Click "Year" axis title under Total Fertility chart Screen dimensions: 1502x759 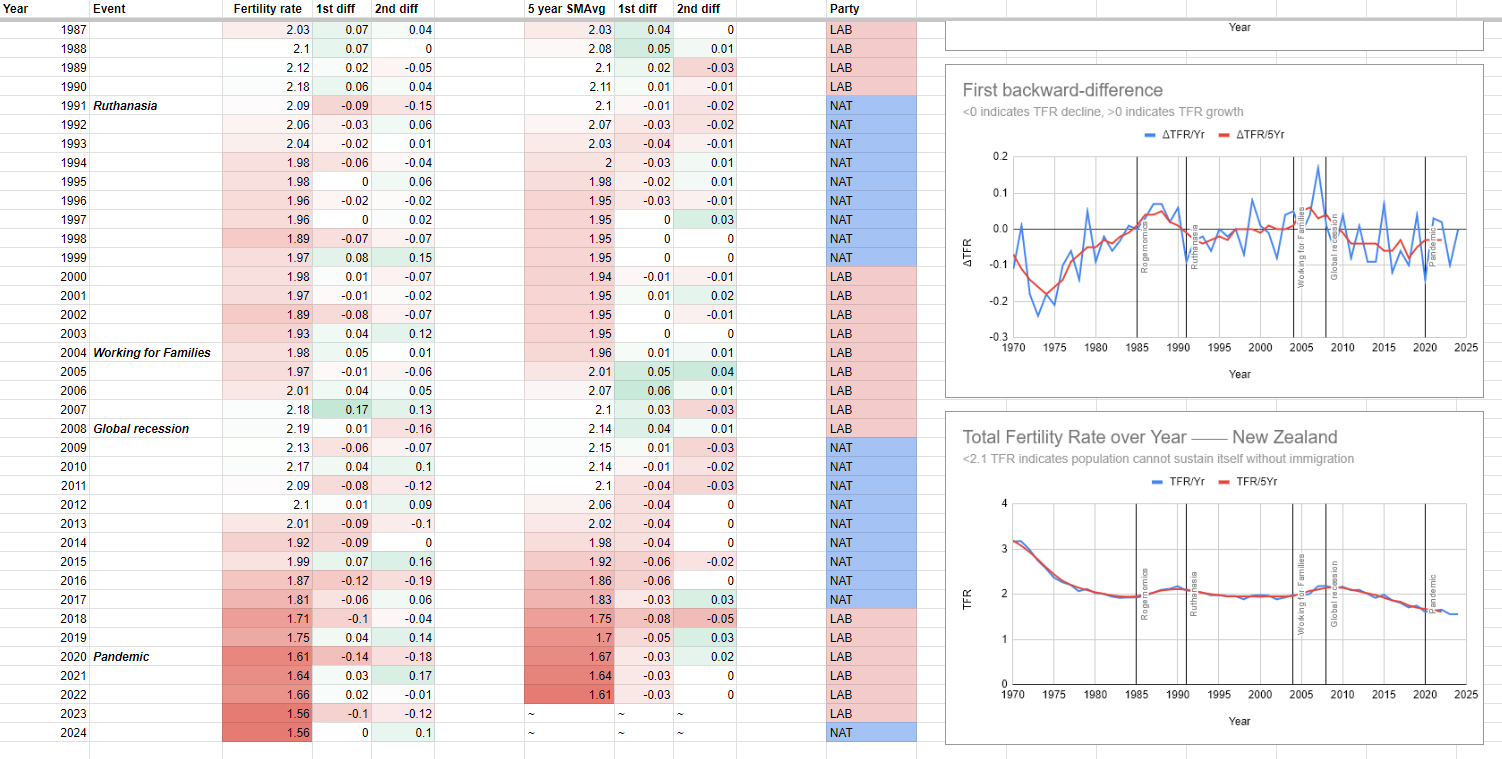[x=1239, y=721]
